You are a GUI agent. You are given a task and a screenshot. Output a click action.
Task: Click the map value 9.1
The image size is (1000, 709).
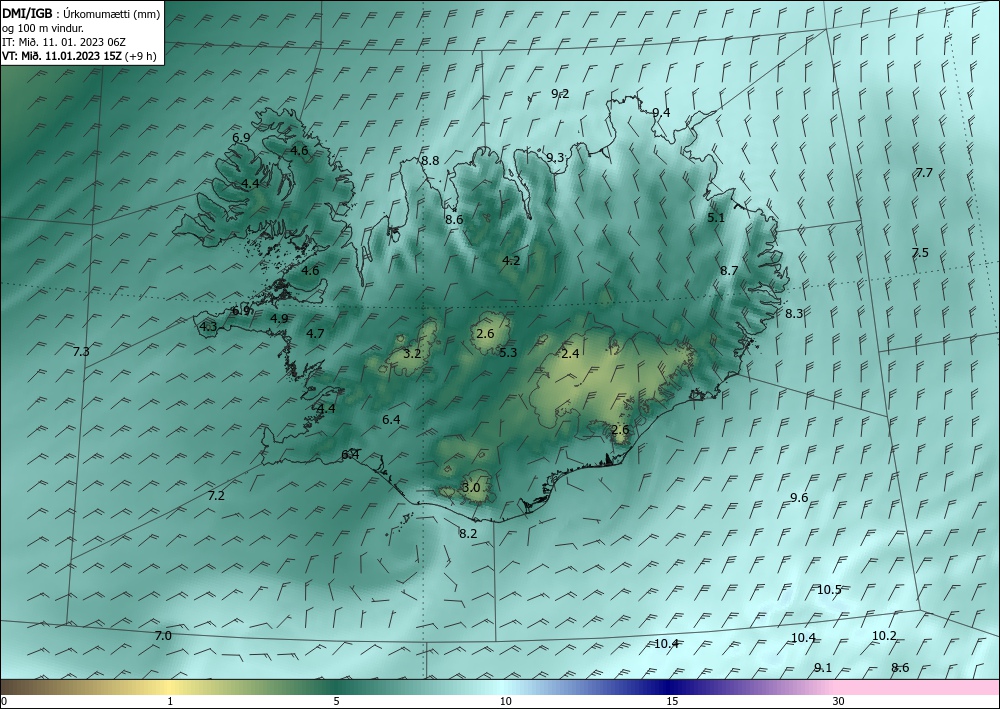tap(823, 668)
